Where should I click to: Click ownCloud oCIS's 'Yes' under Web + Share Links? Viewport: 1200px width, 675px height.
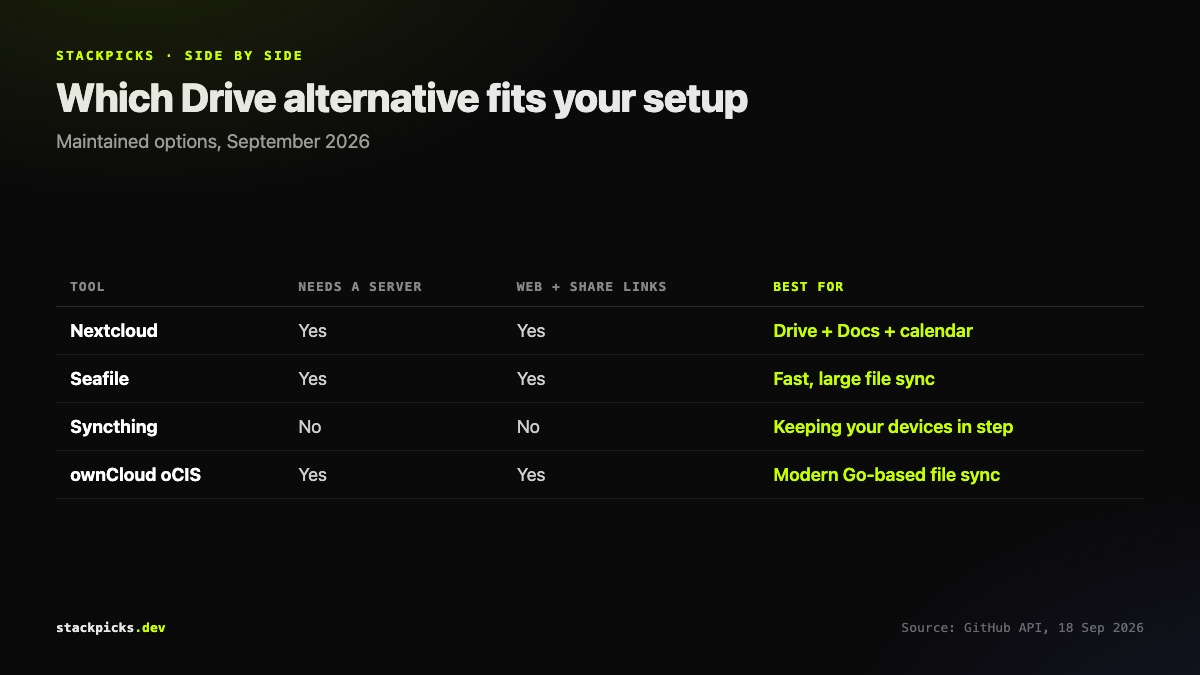click(530, 475)
